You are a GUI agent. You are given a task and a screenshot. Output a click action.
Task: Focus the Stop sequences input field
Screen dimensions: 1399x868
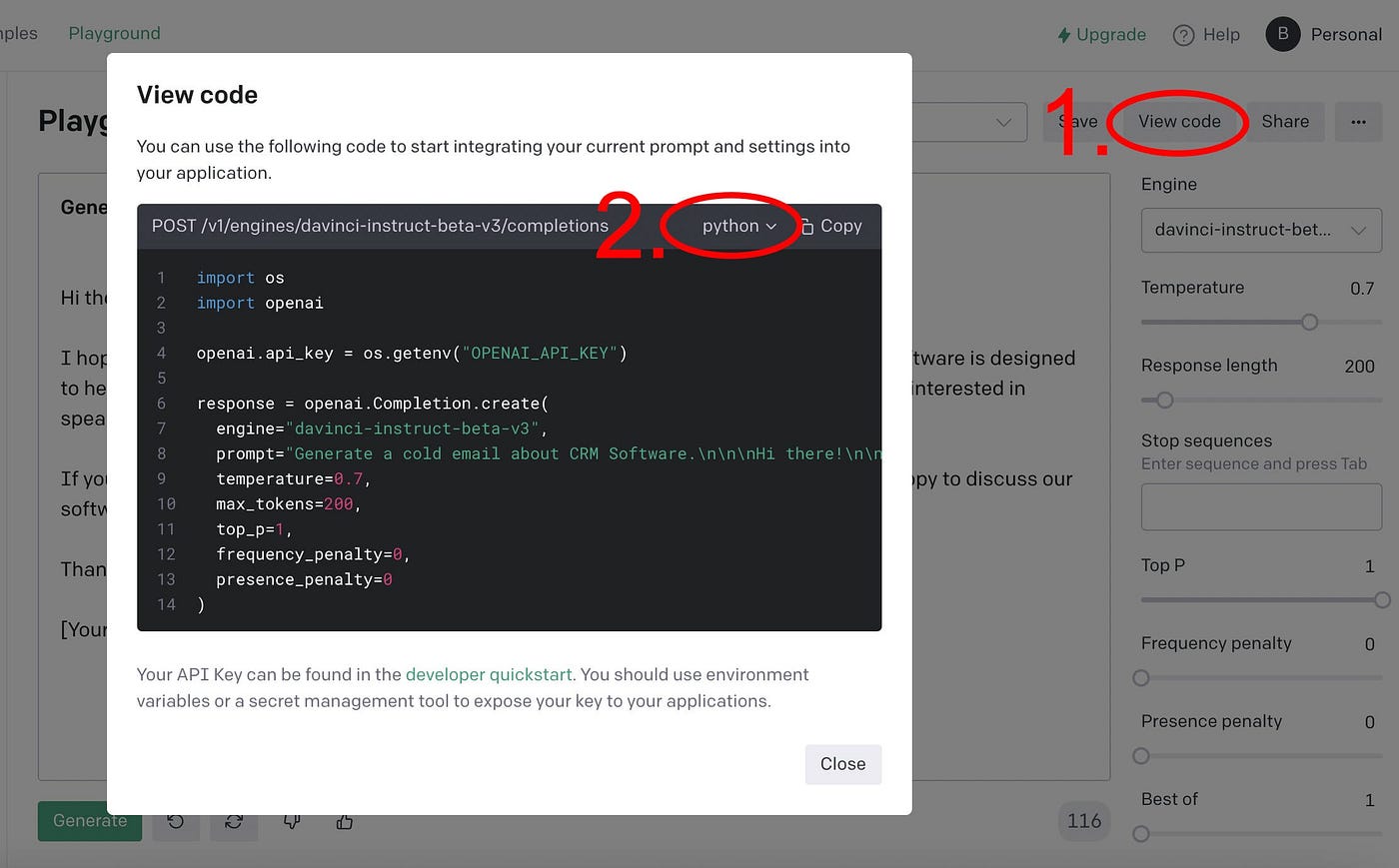pyautogui.click(x=1261, y=507)
